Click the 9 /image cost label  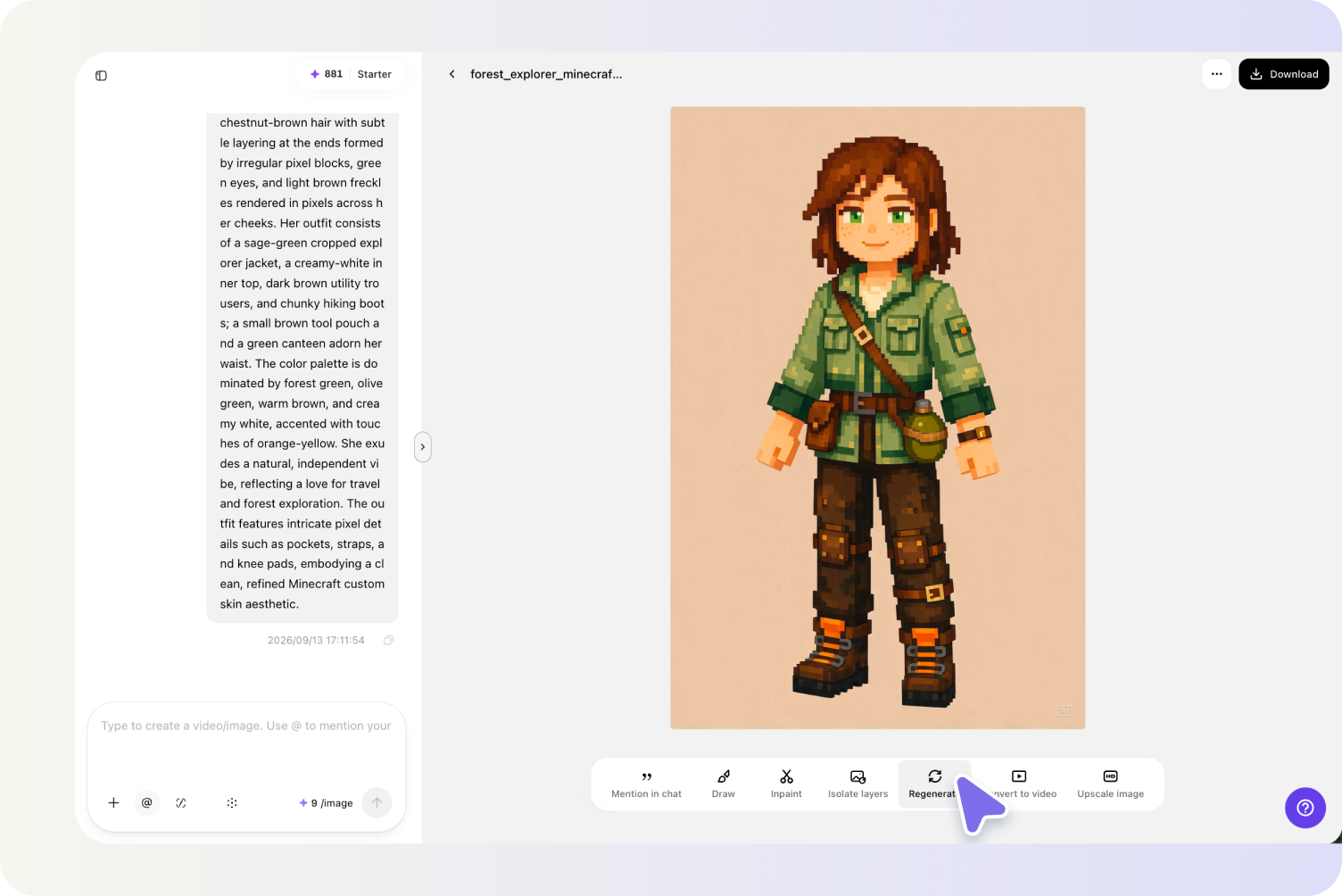click(327, 803)
